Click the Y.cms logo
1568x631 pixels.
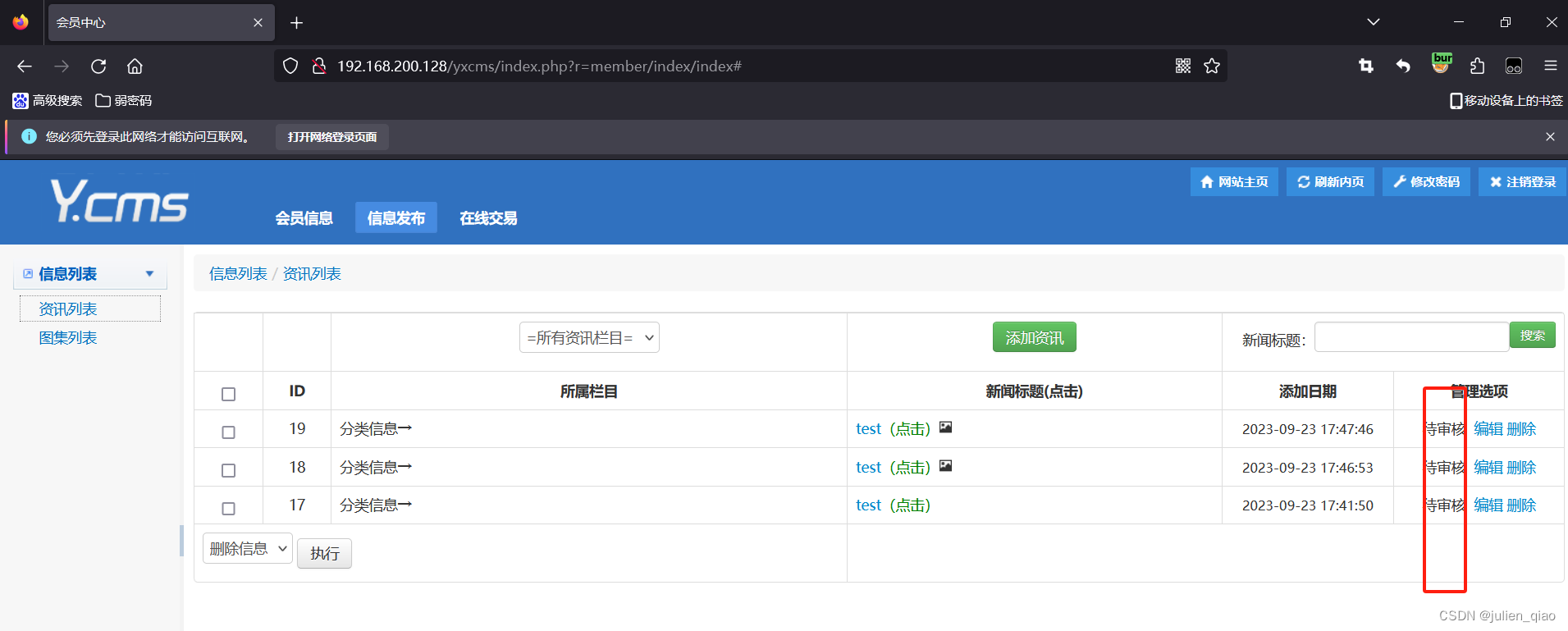pos(120,201)
